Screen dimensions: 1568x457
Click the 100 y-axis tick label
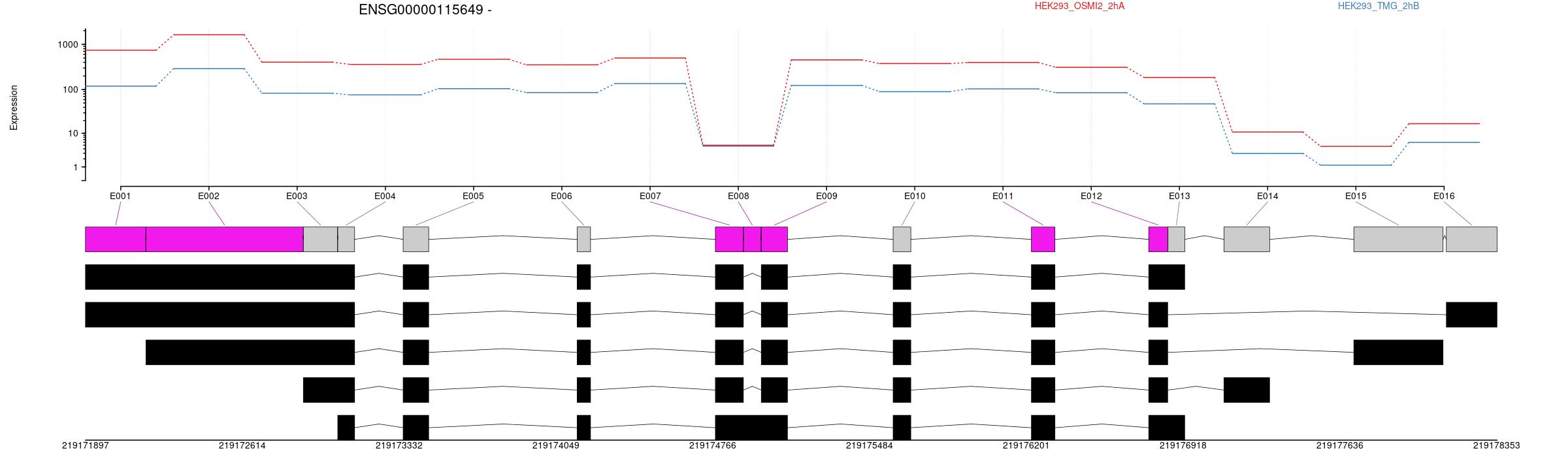pos(70,89)
